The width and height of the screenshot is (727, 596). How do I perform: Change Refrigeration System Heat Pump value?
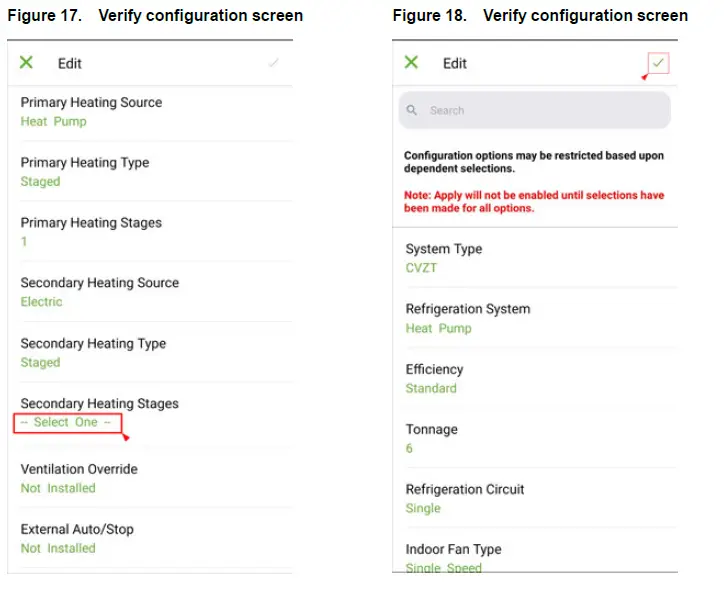click(438, 328)
